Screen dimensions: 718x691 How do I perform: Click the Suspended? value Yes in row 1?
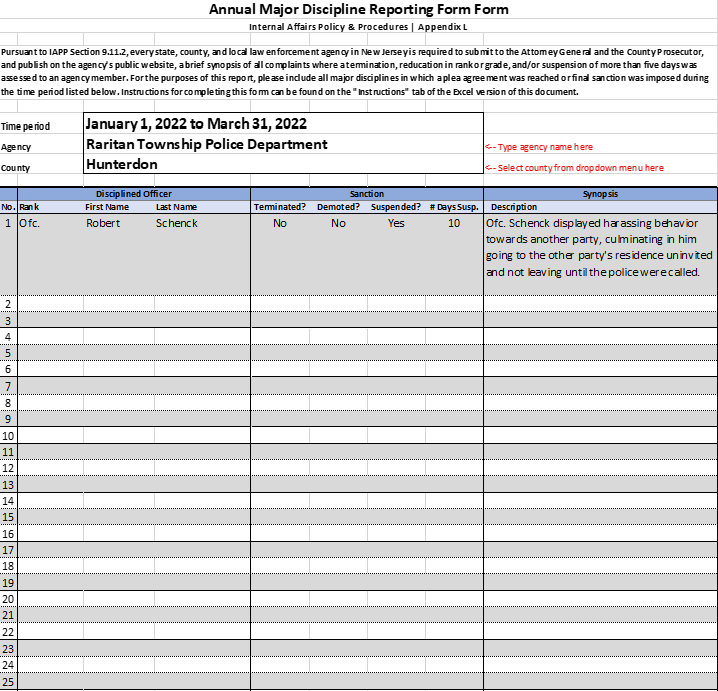tap(396, 223)
